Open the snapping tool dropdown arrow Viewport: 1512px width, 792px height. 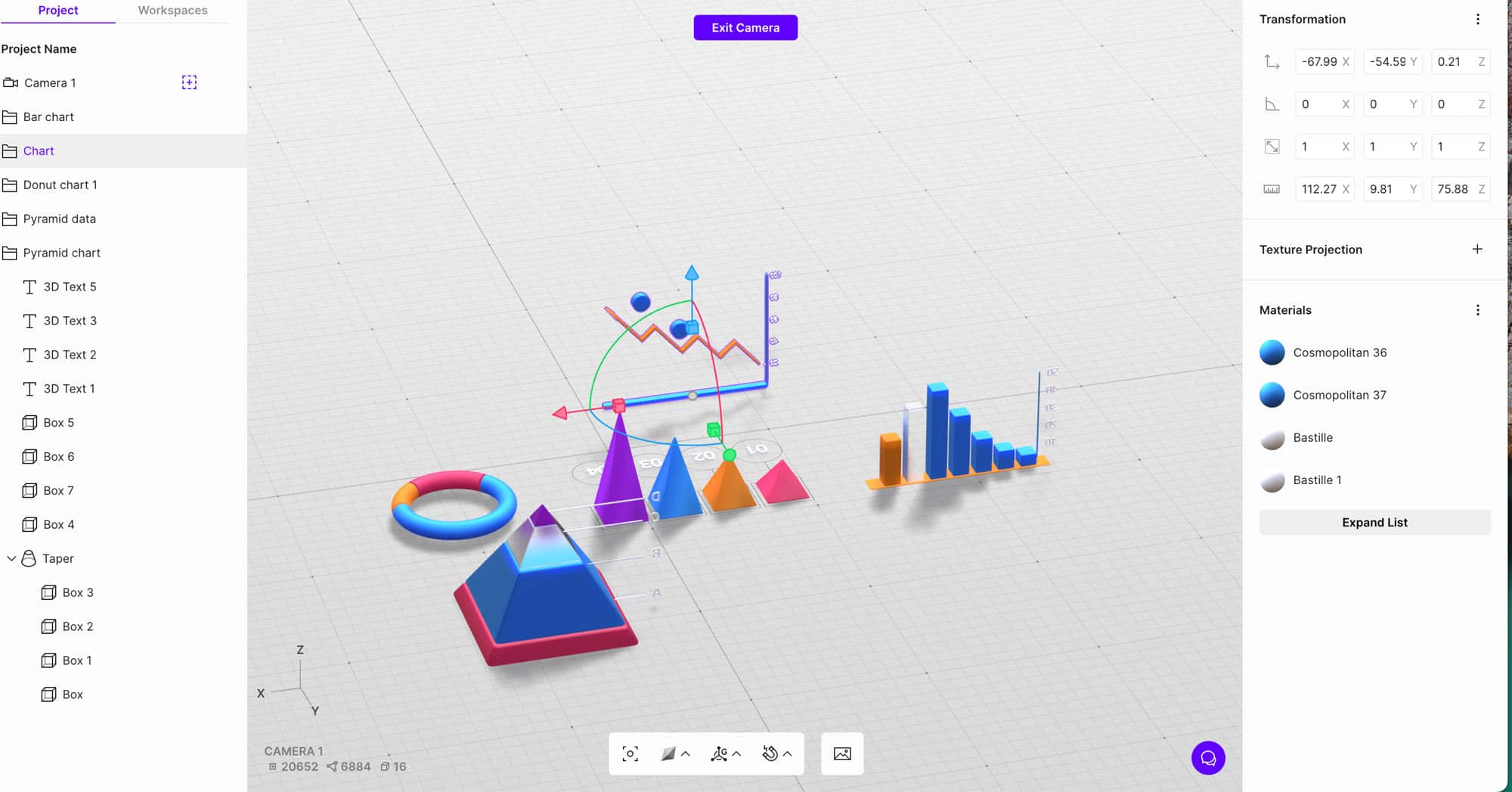pos(787,754)
